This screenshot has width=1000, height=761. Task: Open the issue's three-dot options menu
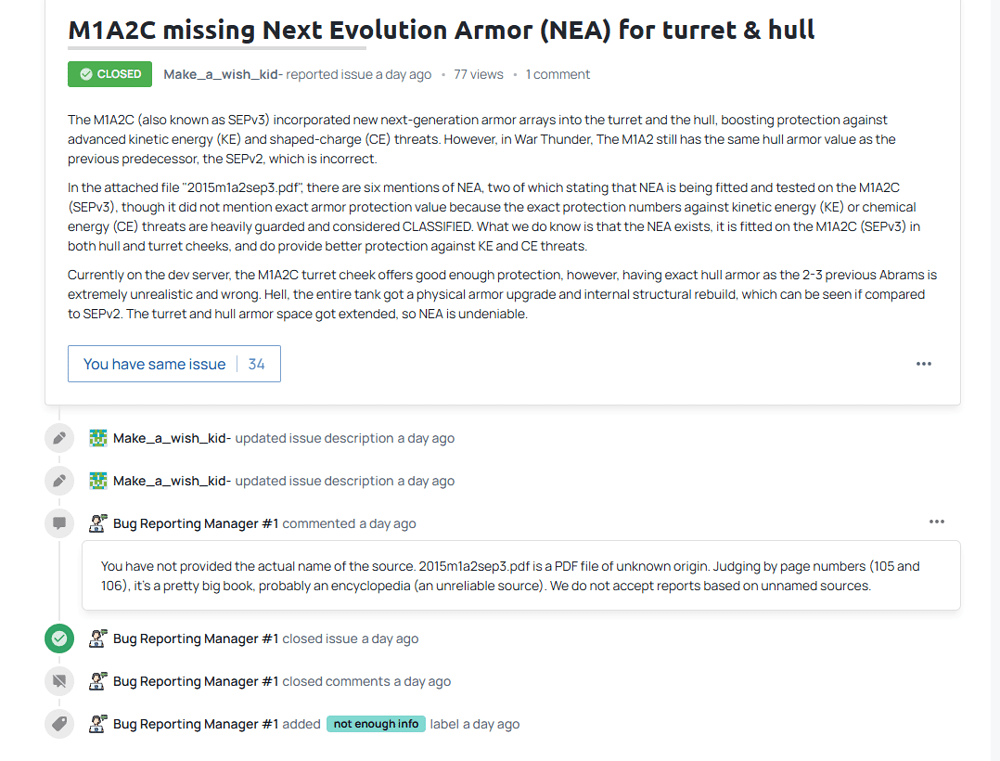coord(923,364)
